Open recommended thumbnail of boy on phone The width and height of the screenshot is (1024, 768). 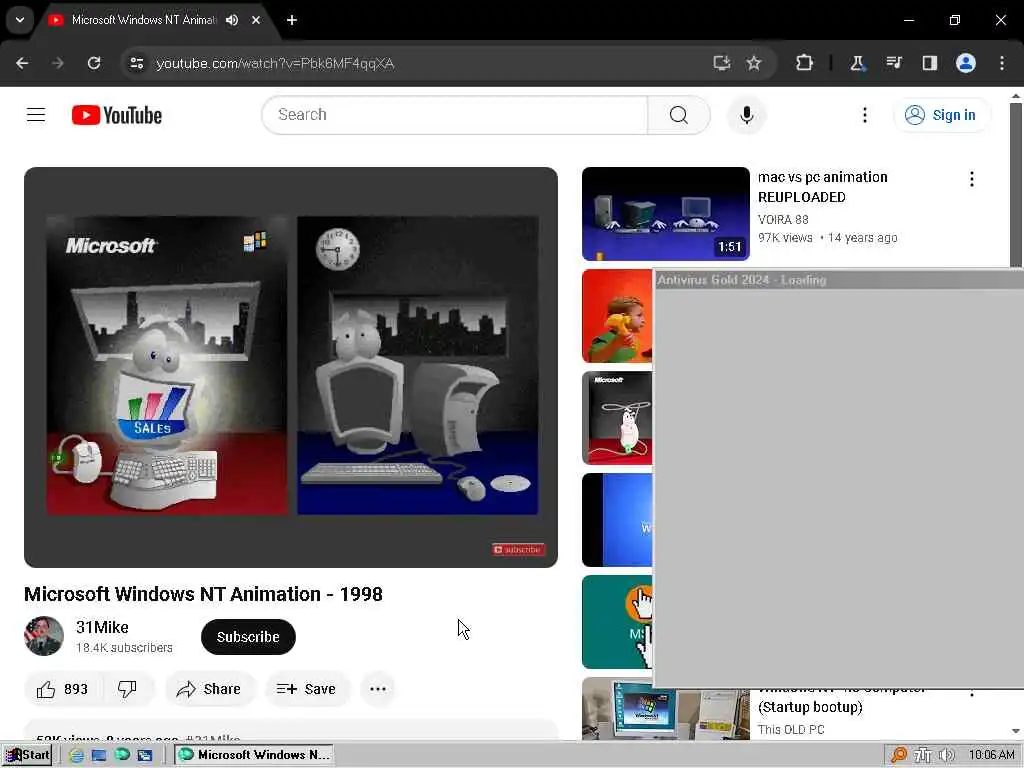coord(617,315)
